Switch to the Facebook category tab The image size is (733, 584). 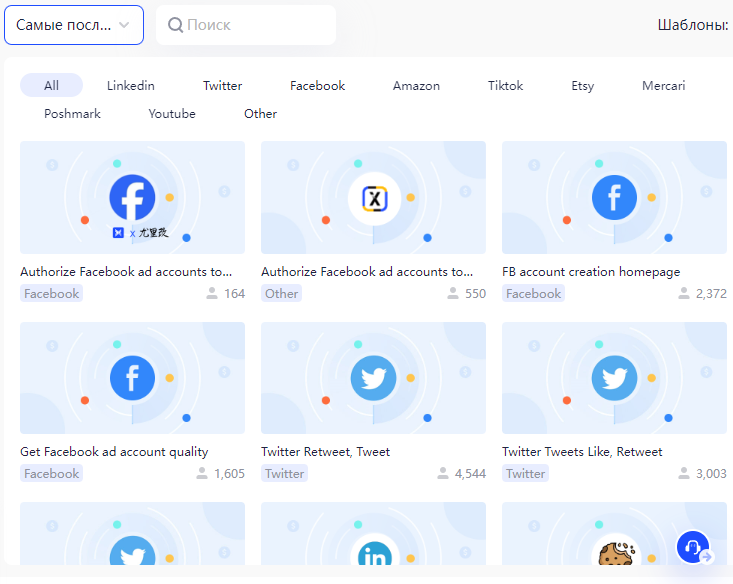pyautogui.click(x=317, y=86)
